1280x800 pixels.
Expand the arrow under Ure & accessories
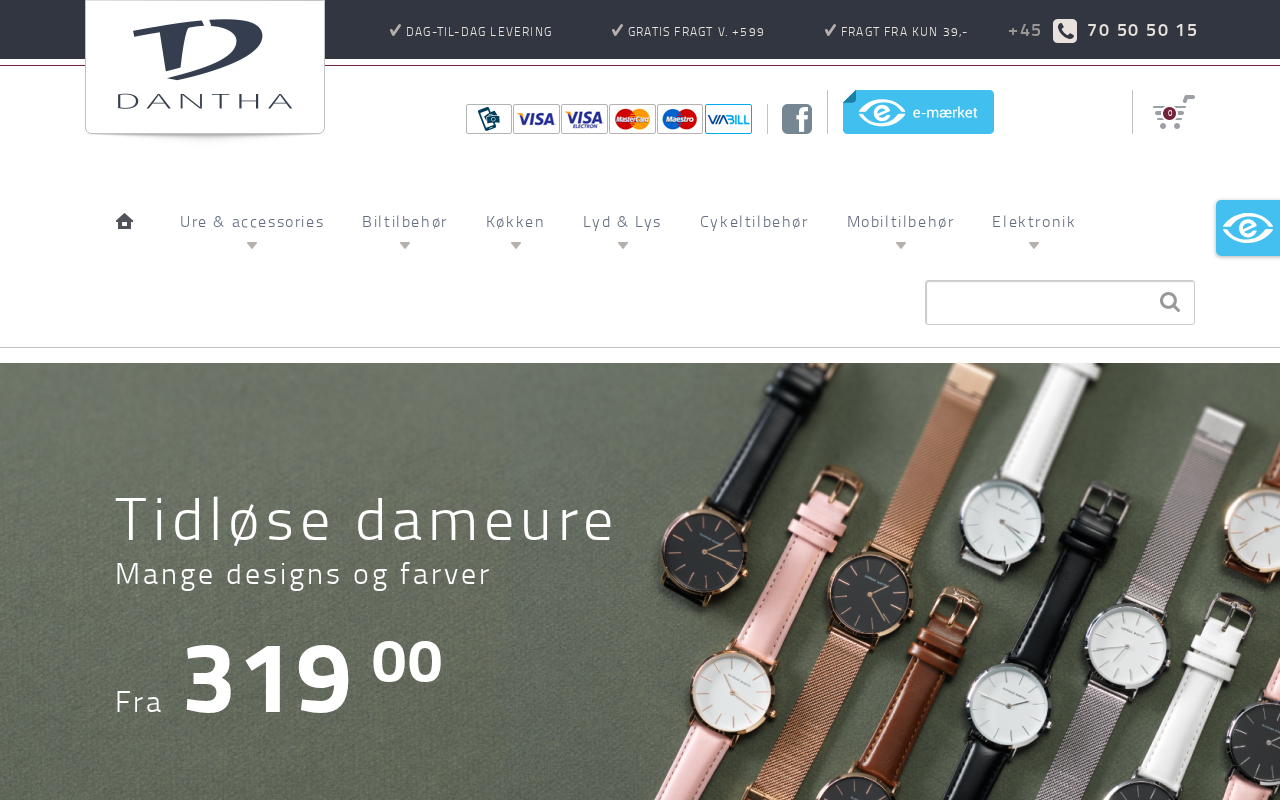(252, 246)
